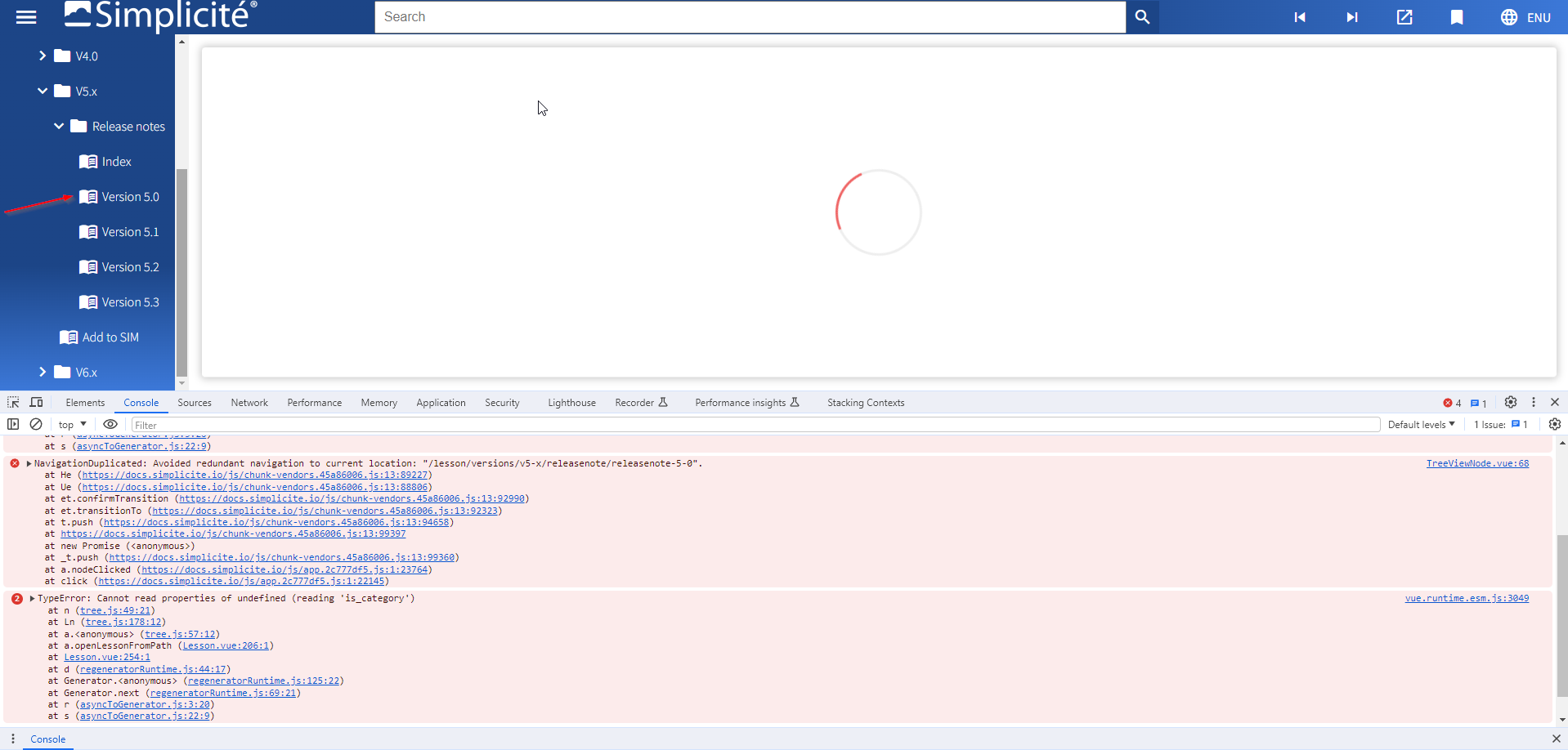Switch to the Elements tab
The image size is (1568, 750).
pyautogui.click(x=85, y=403)
